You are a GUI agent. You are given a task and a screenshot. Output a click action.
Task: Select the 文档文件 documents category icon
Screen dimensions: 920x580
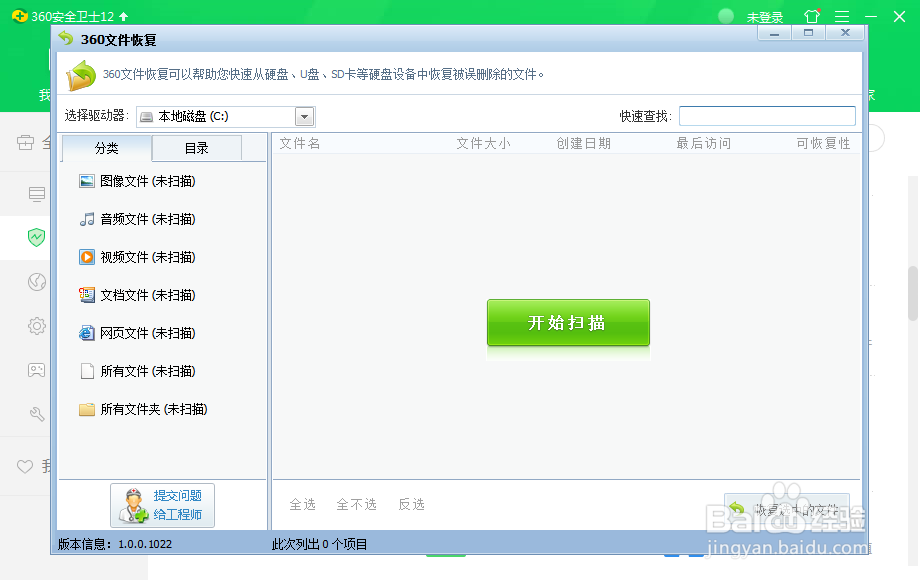87,295
